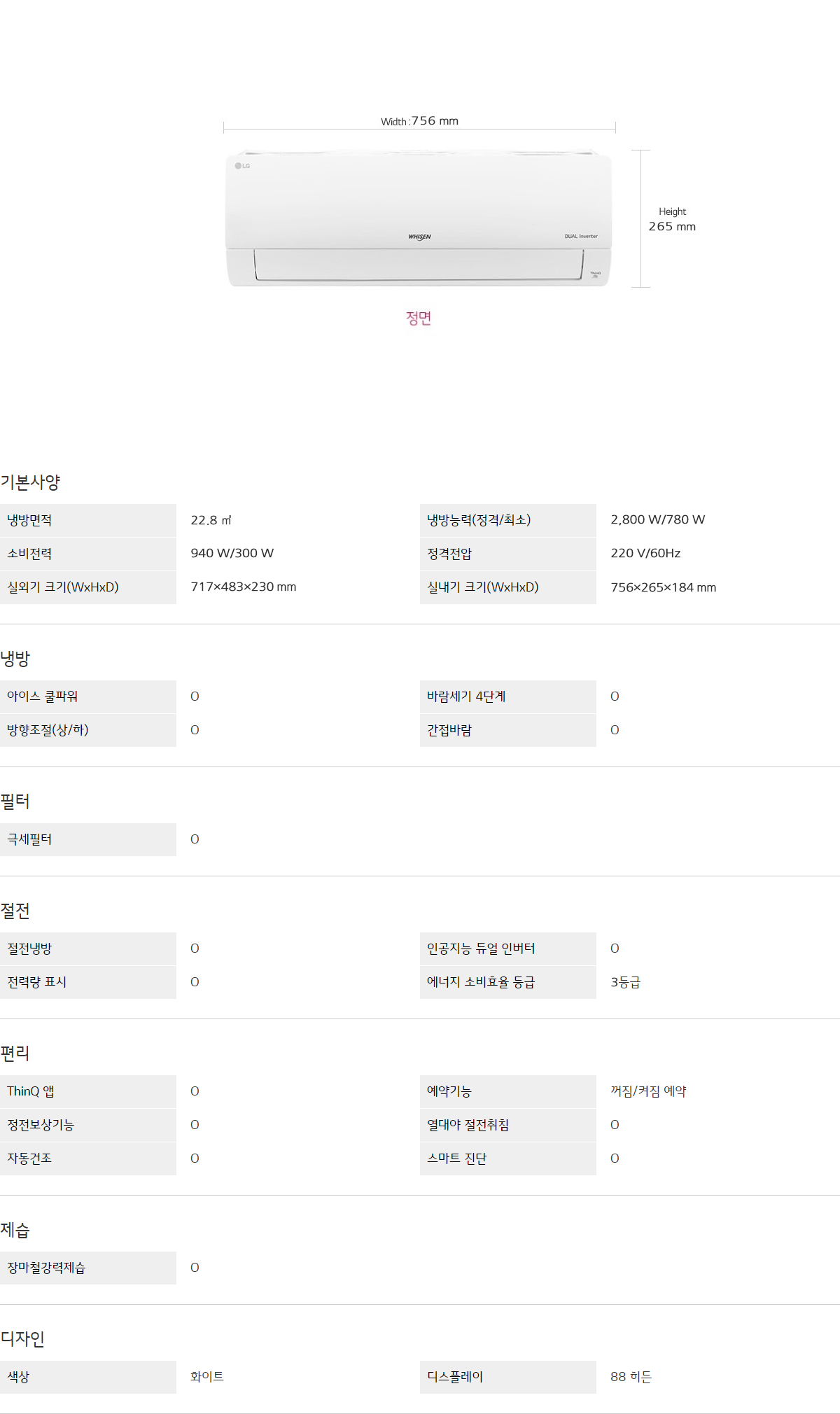Click the 아이스 쿨파워 feature label
Viewport: 840px width, 1414px height.
(43, 696)
